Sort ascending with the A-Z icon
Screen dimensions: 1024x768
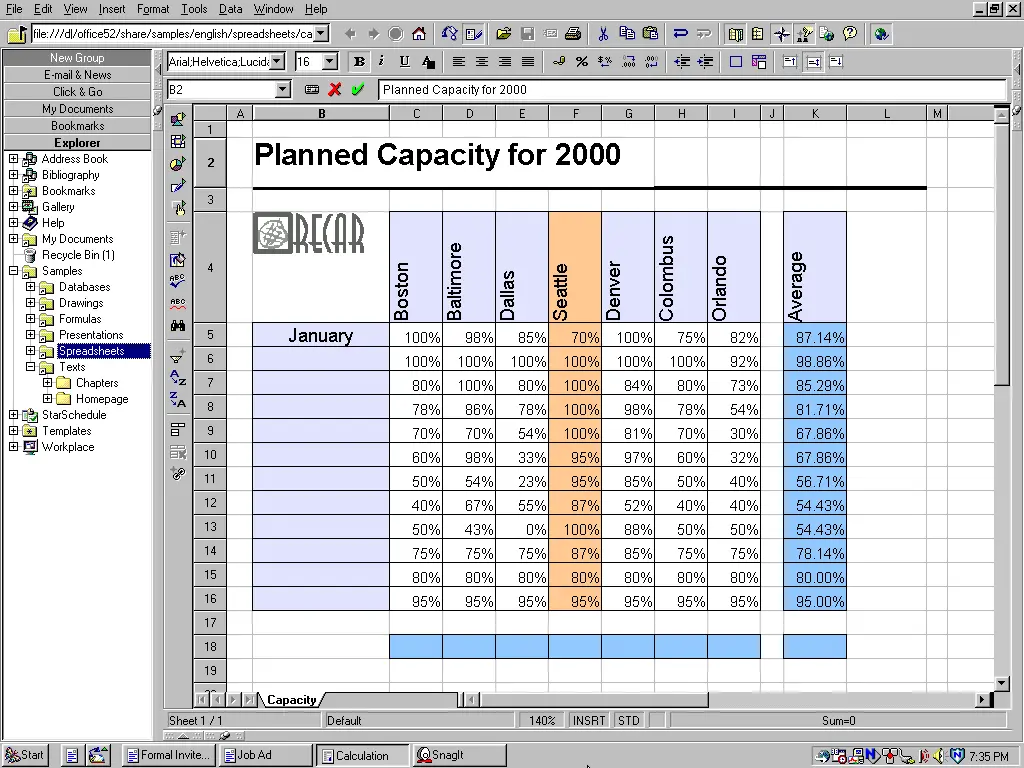[178, 378]
